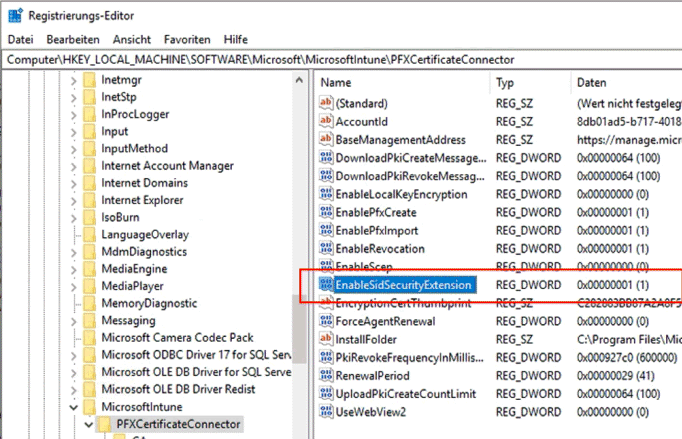Image resolution: width=682 pixels, height=439 pixels.
Task: Click the RenewalPeriod DWORD icon
Action: pos(326,375)
